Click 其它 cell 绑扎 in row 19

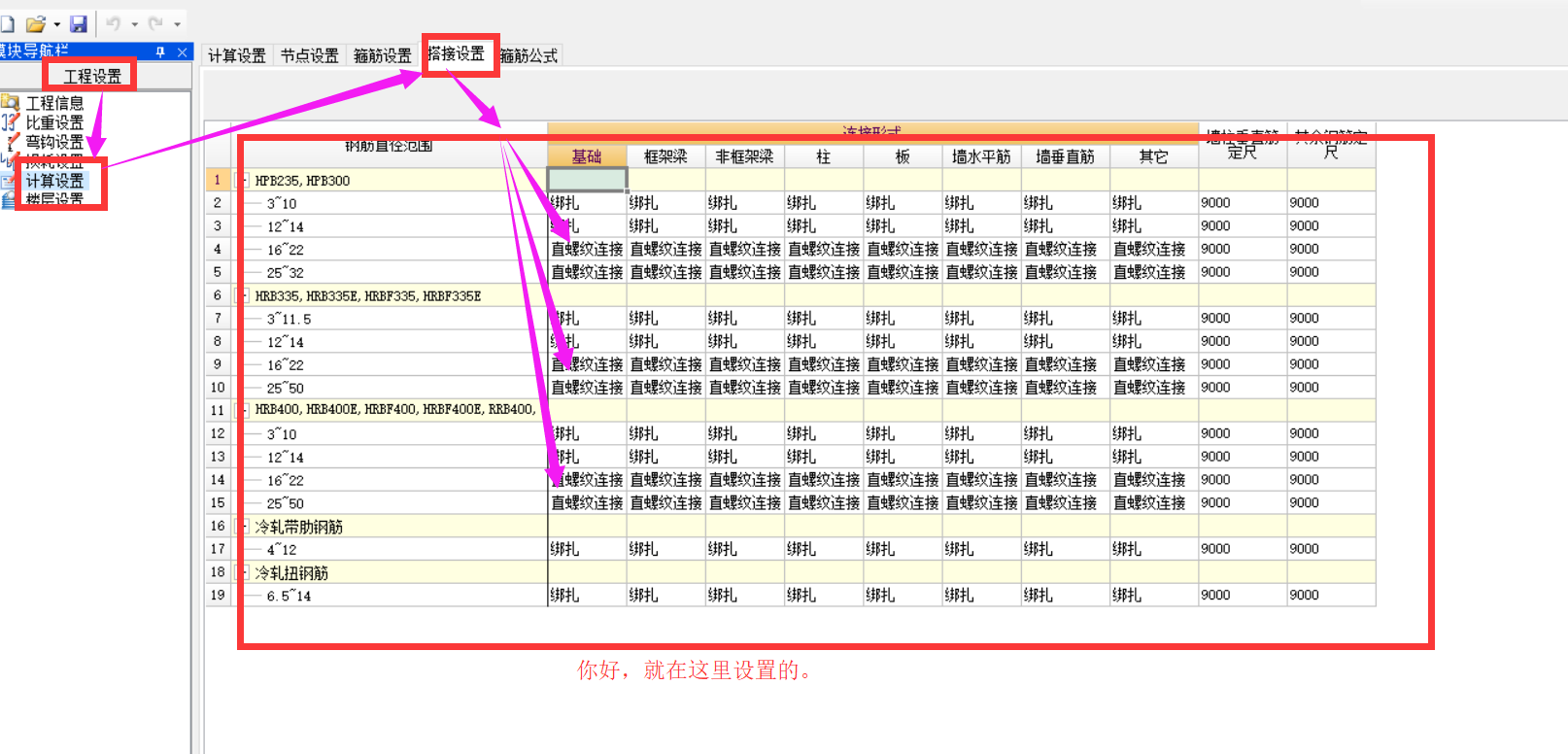(1154, 596)
